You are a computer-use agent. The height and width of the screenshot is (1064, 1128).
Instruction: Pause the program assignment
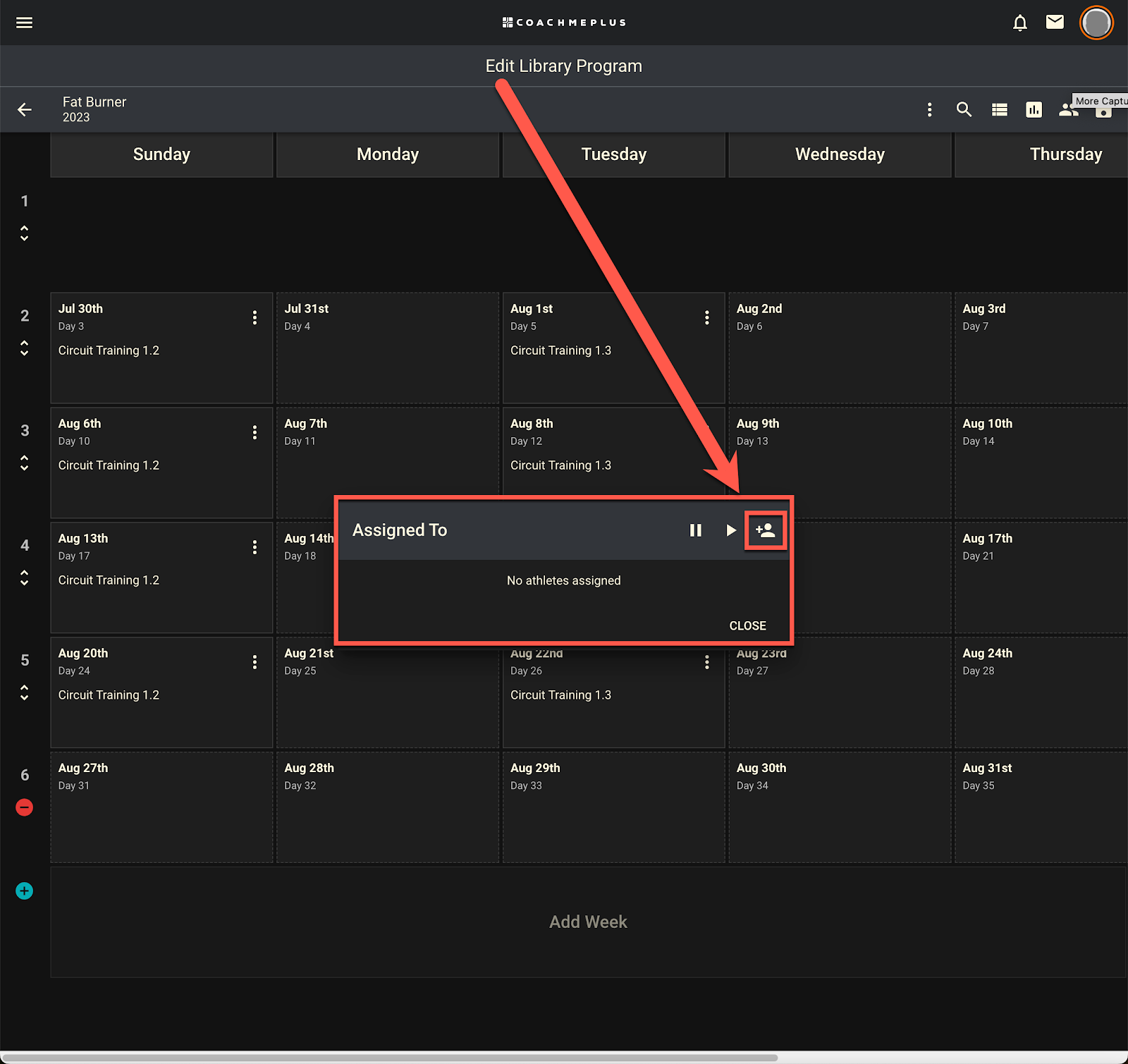696,530
